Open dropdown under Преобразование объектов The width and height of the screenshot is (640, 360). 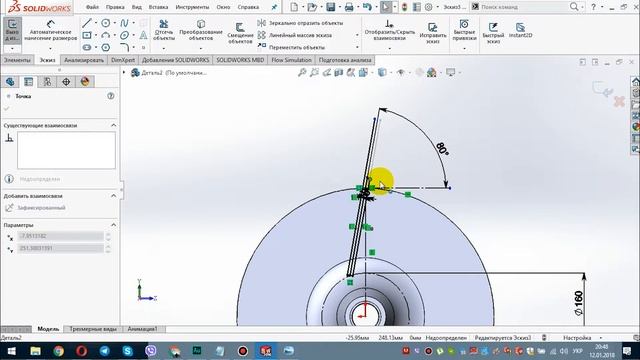201,49
